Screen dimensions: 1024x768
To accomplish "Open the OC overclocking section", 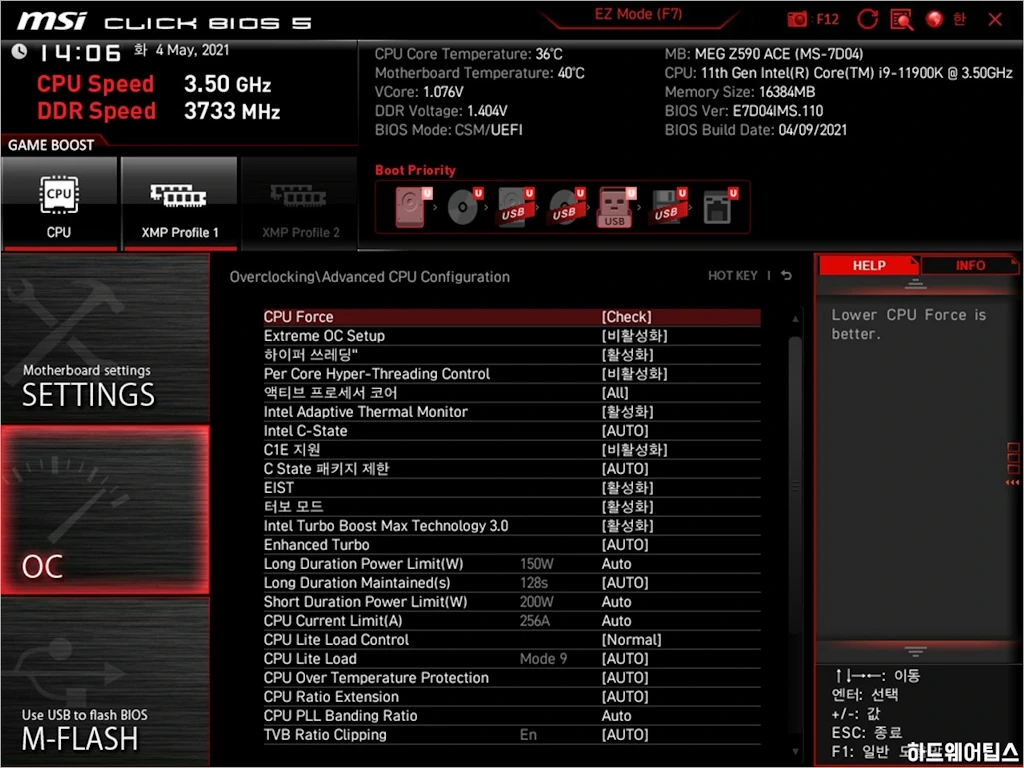I will (105, 510).
